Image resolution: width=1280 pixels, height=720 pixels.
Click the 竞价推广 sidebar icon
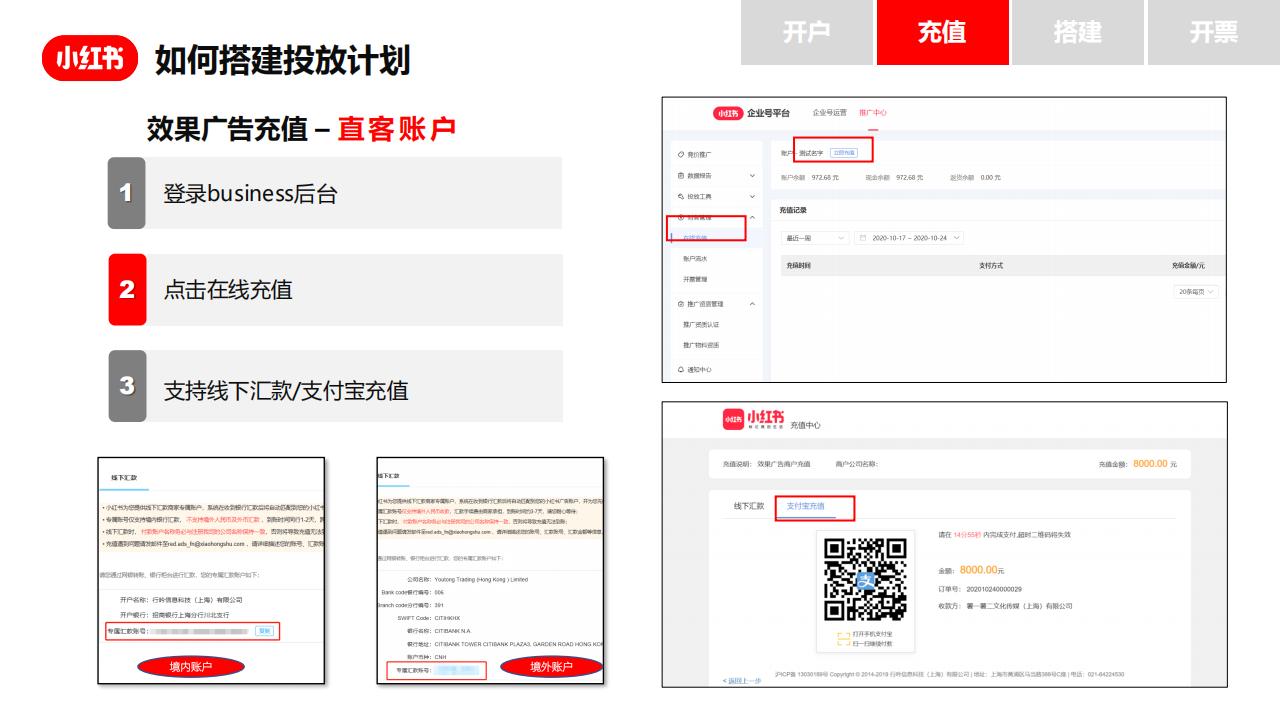(x=681, y=154)
